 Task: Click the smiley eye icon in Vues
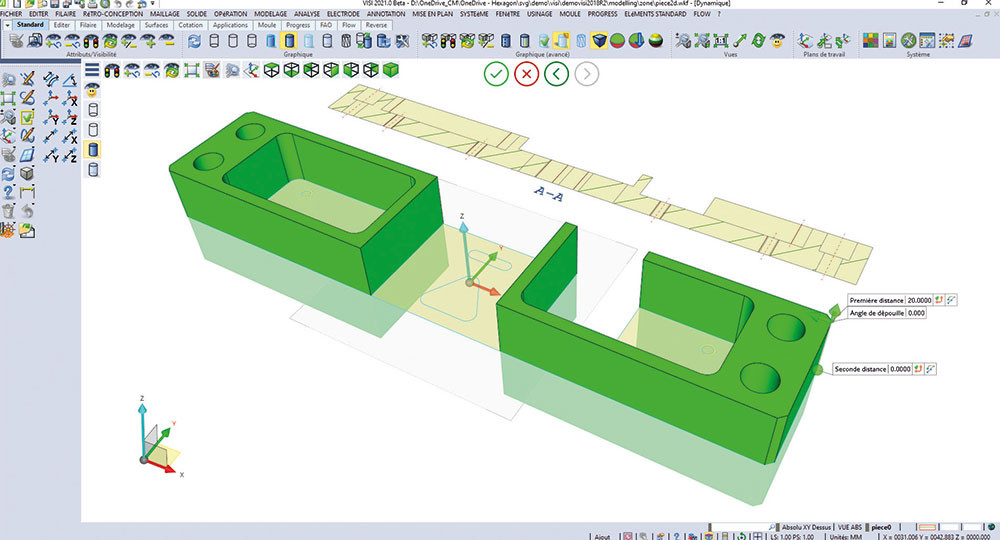tap(777, 41)
